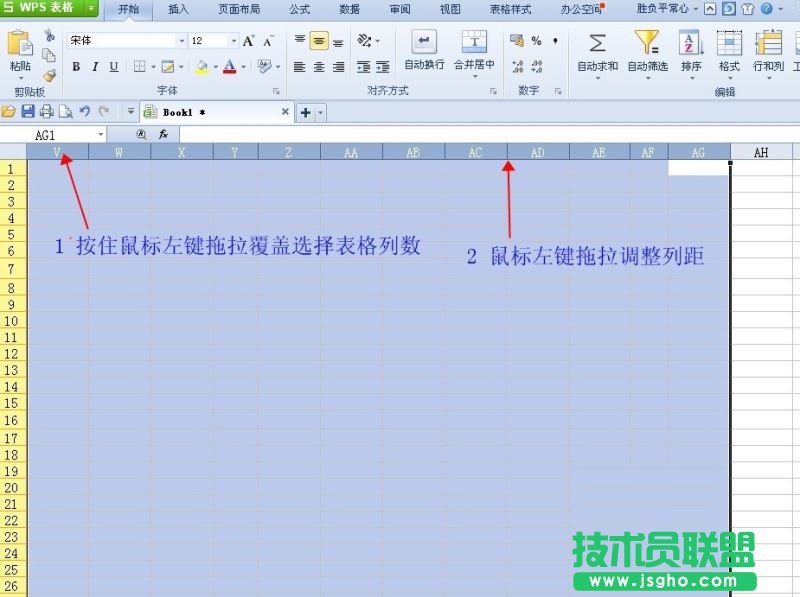800x597 pixels.
Task: Click the Save floppy disk icon
Action: coord(28,111)
